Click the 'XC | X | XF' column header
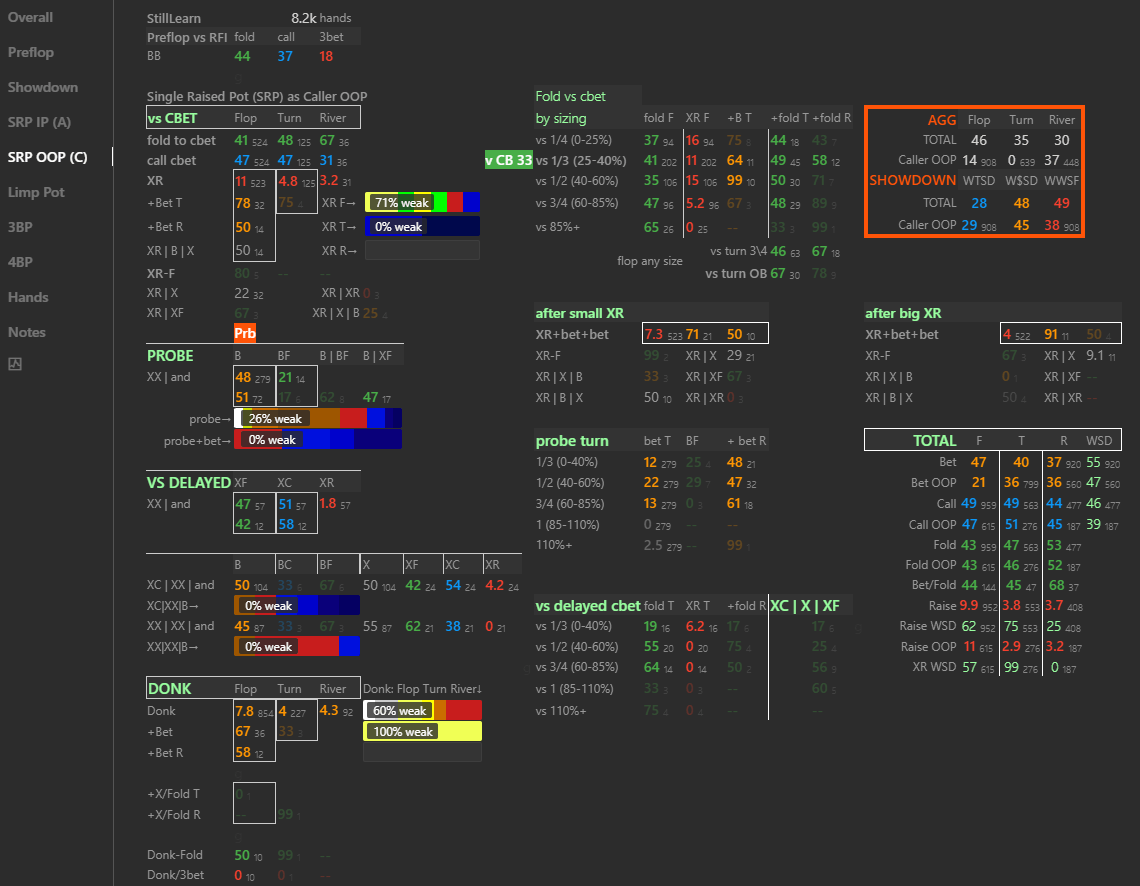1140x886 pixels. click(x=805, y=605)
